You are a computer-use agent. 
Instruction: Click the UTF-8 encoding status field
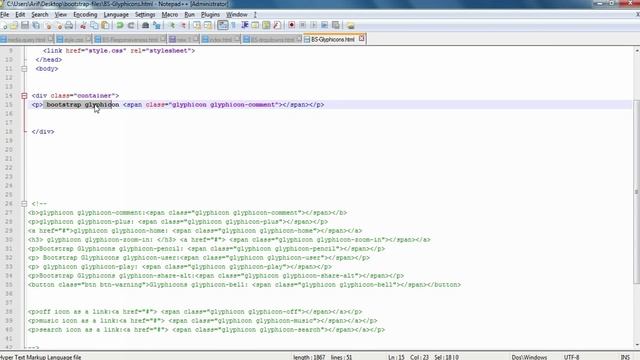pyautogui.click(x=571, y=357)
